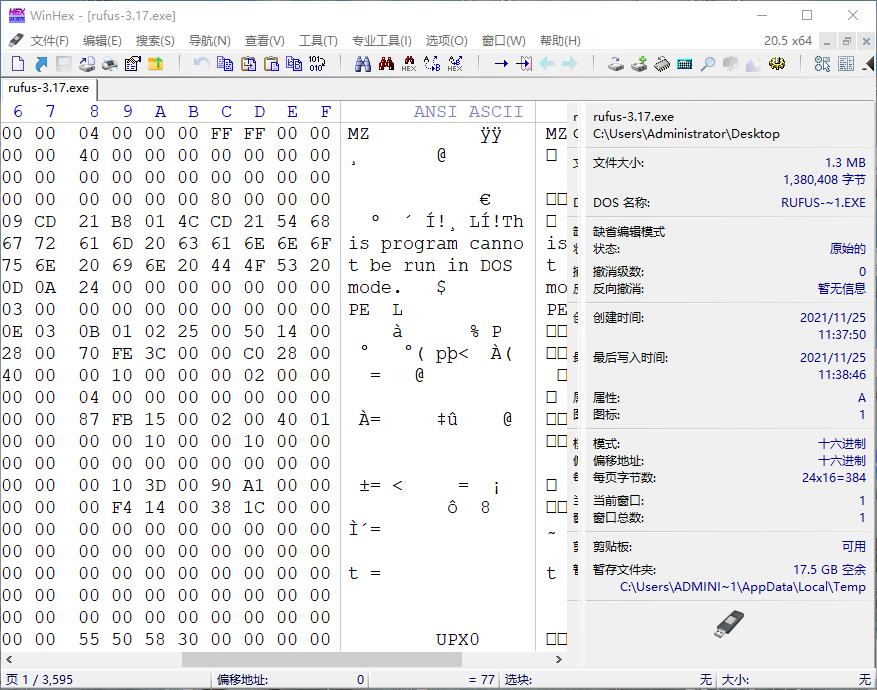Click the Open RAM memory chip icon
The width and height of the screenshot is (877, 690).
coord(662,64)
